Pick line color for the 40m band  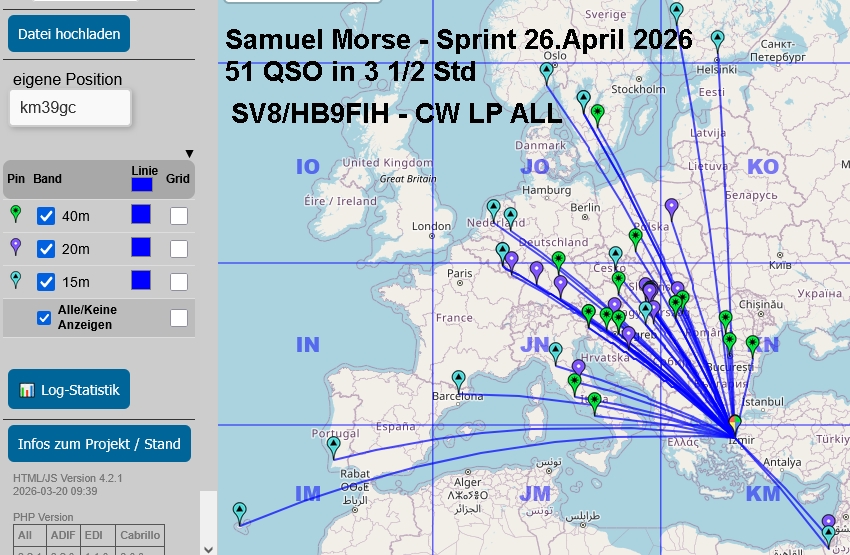pos(141,215)
